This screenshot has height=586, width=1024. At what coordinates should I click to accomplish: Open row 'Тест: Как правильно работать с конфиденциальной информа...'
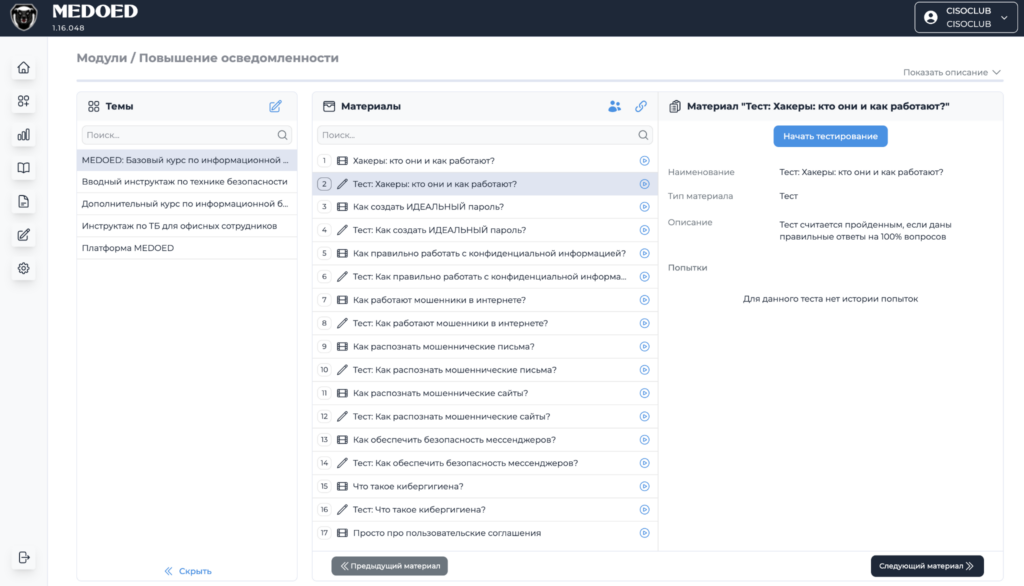(x=485, y=276)
